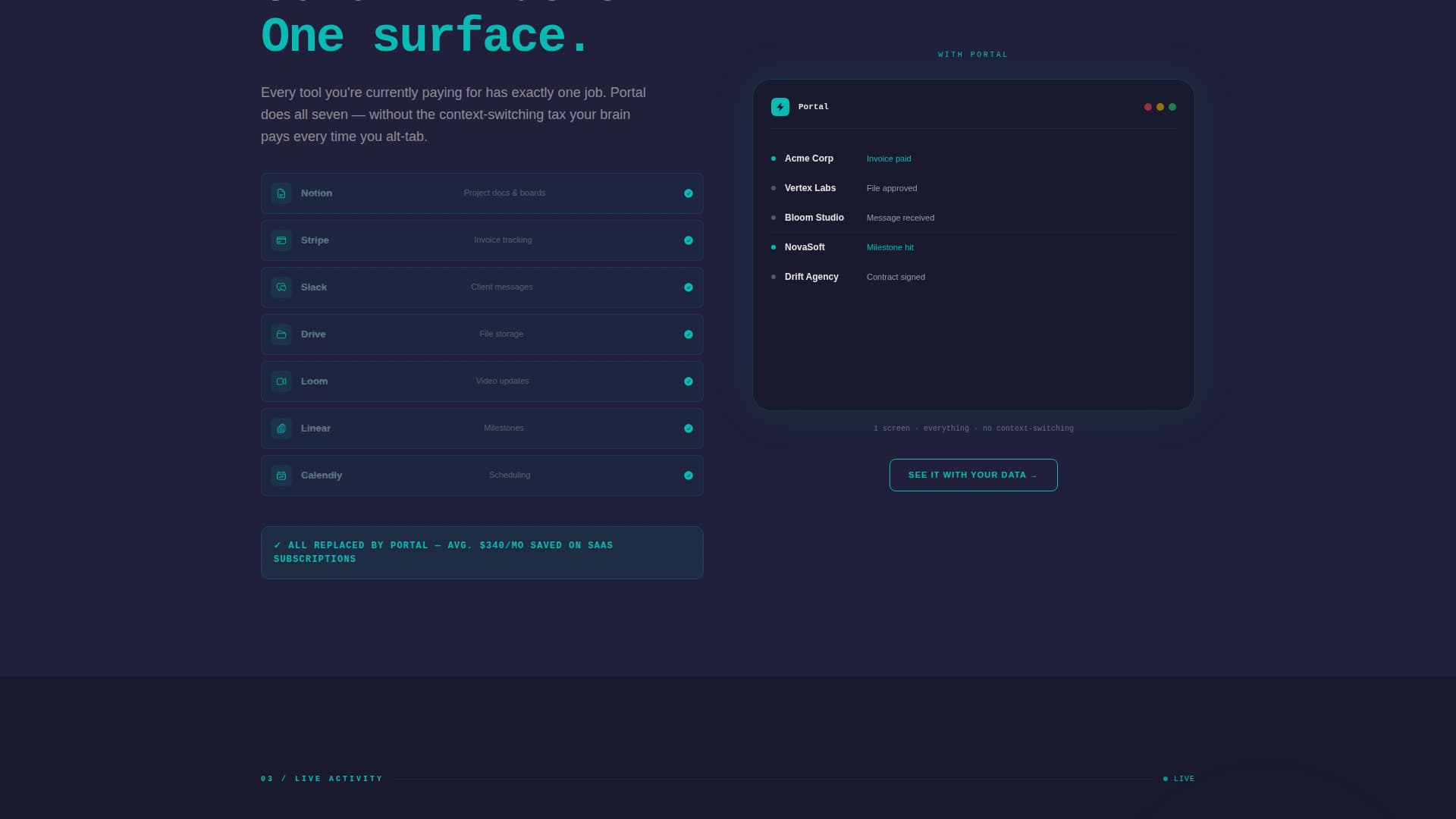Screen dimensions: 1456x819
Task: Click the With Portal label
Action: [973, 55]
